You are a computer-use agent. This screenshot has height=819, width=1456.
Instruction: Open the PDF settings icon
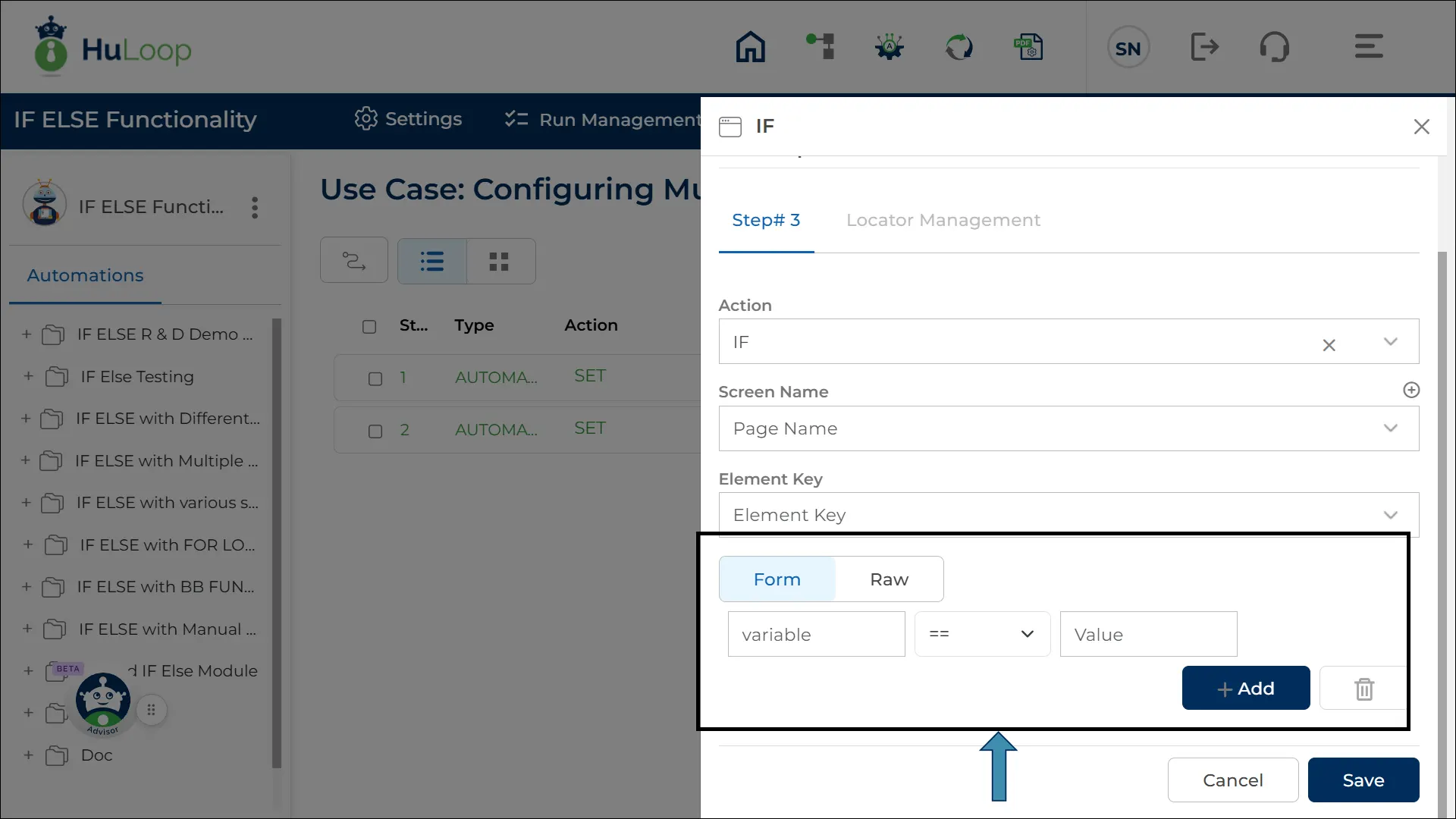[x=1028, y=47]
